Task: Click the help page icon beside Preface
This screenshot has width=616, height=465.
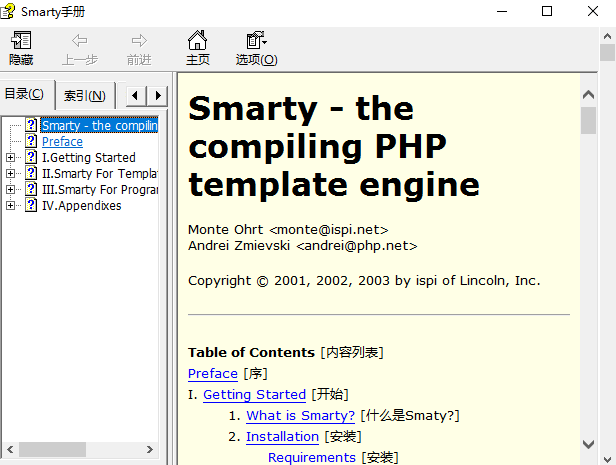Action: pyautogui.click(x=32, y=142)
